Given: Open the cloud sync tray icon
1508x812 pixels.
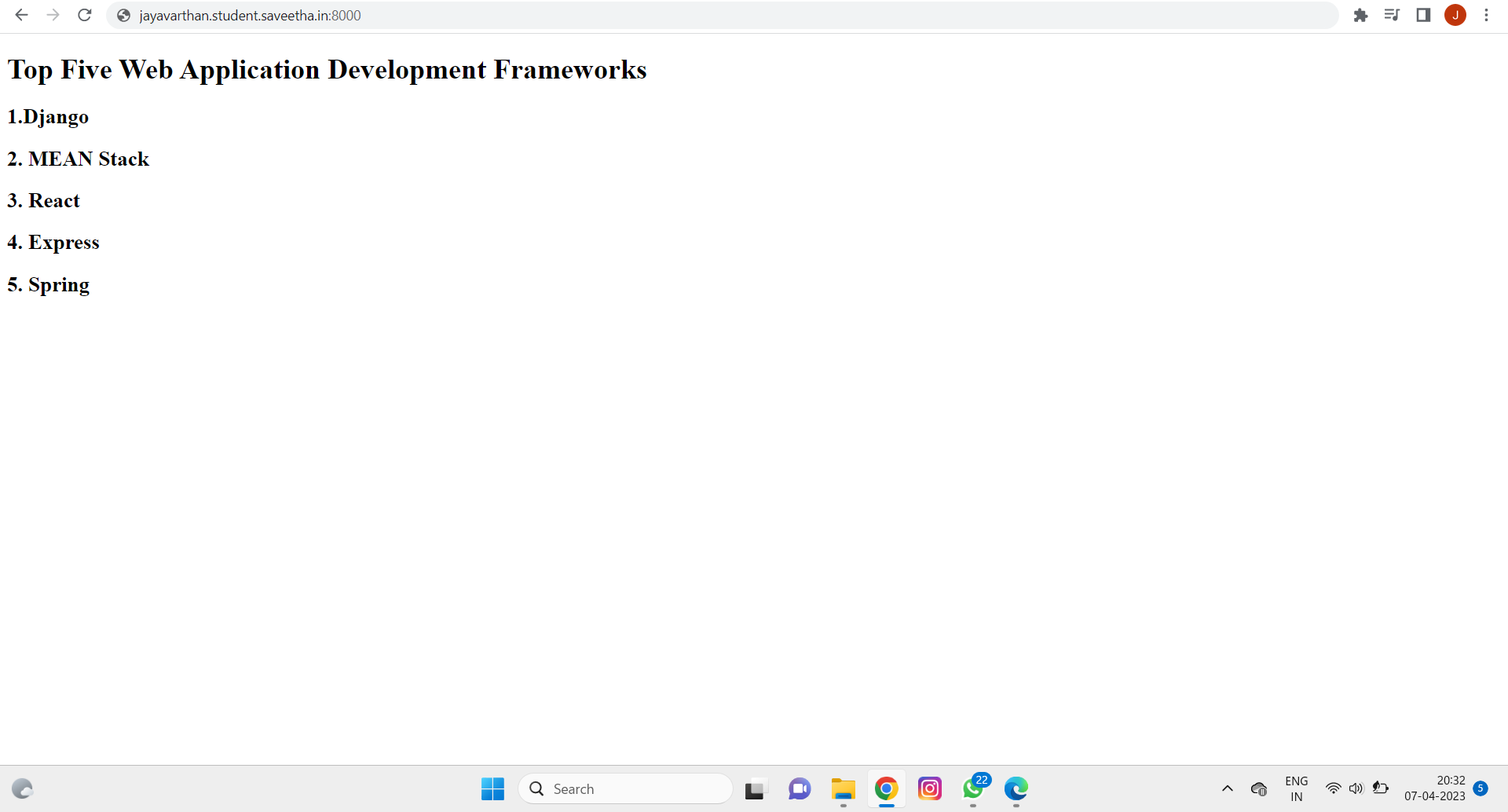Looking at the screenshot, I should tap(1259, 788).
